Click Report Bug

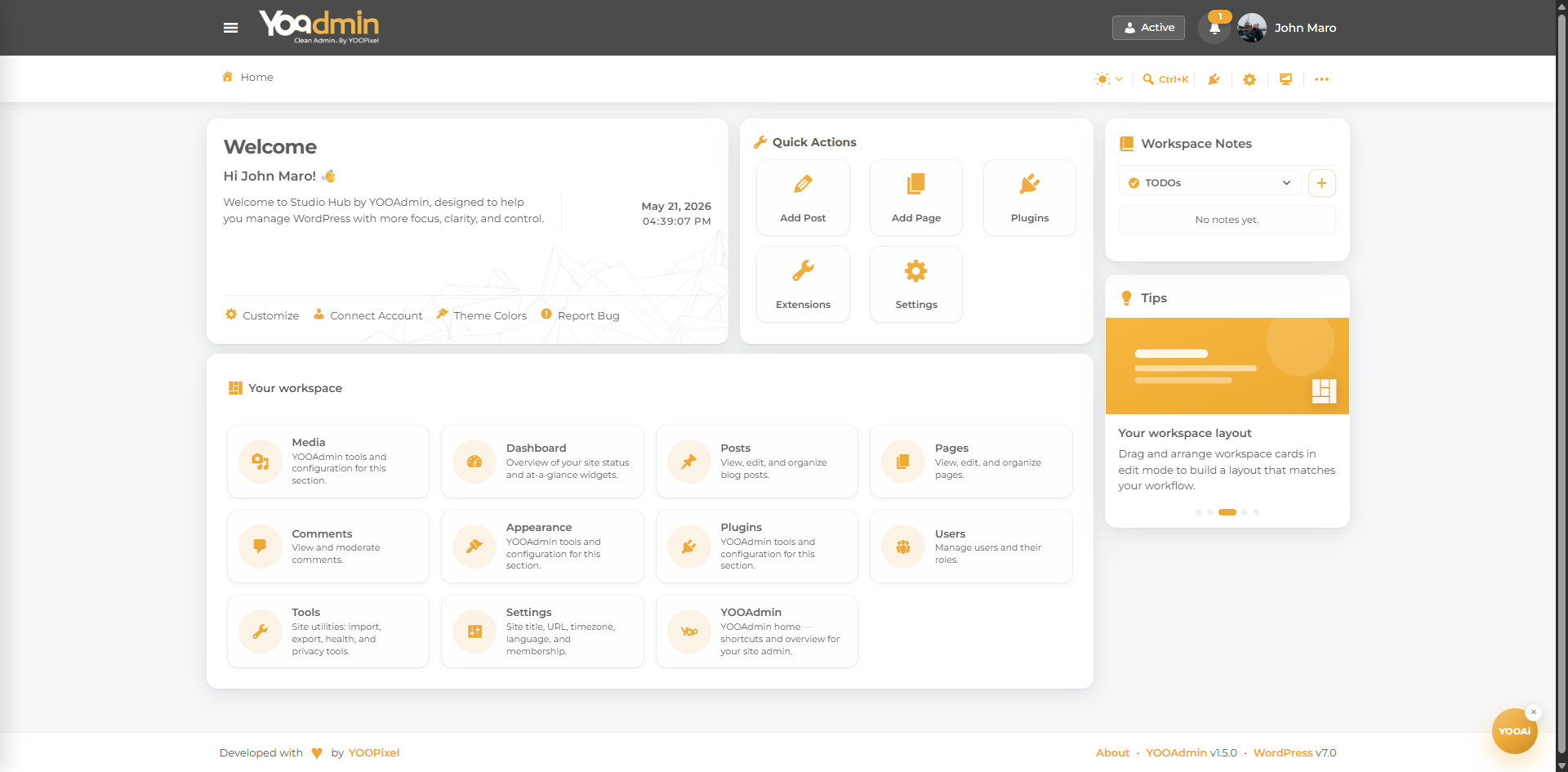point(580,315)
